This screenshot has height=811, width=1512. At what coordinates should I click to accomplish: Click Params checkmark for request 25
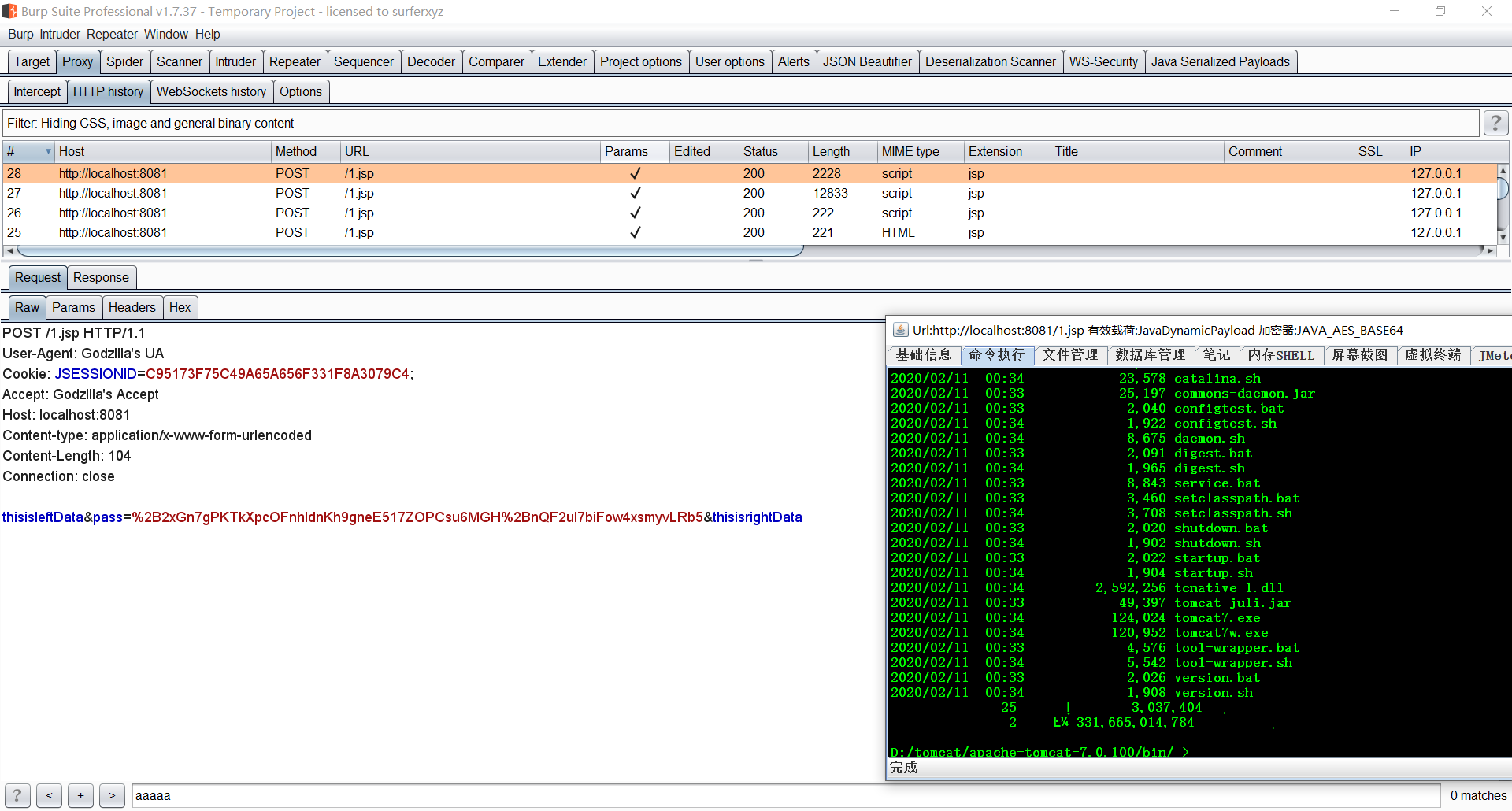pyautogui.click(x=635, y=232)
